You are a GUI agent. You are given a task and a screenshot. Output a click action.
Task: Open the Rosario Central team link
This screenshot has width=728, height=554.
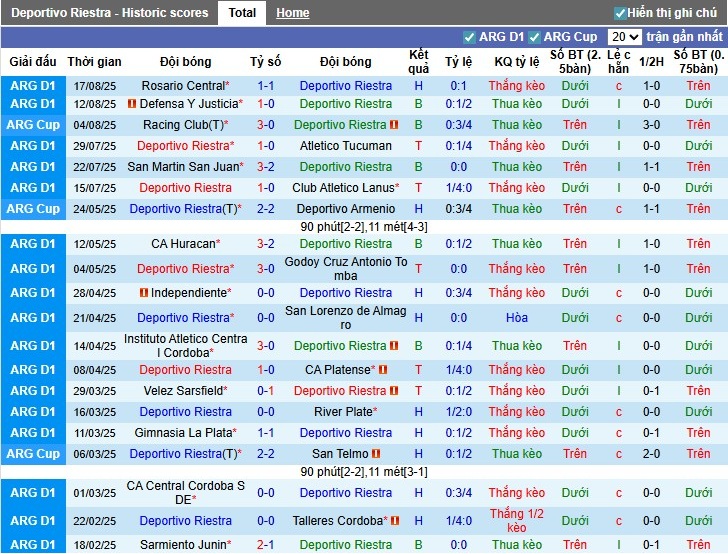183,86
